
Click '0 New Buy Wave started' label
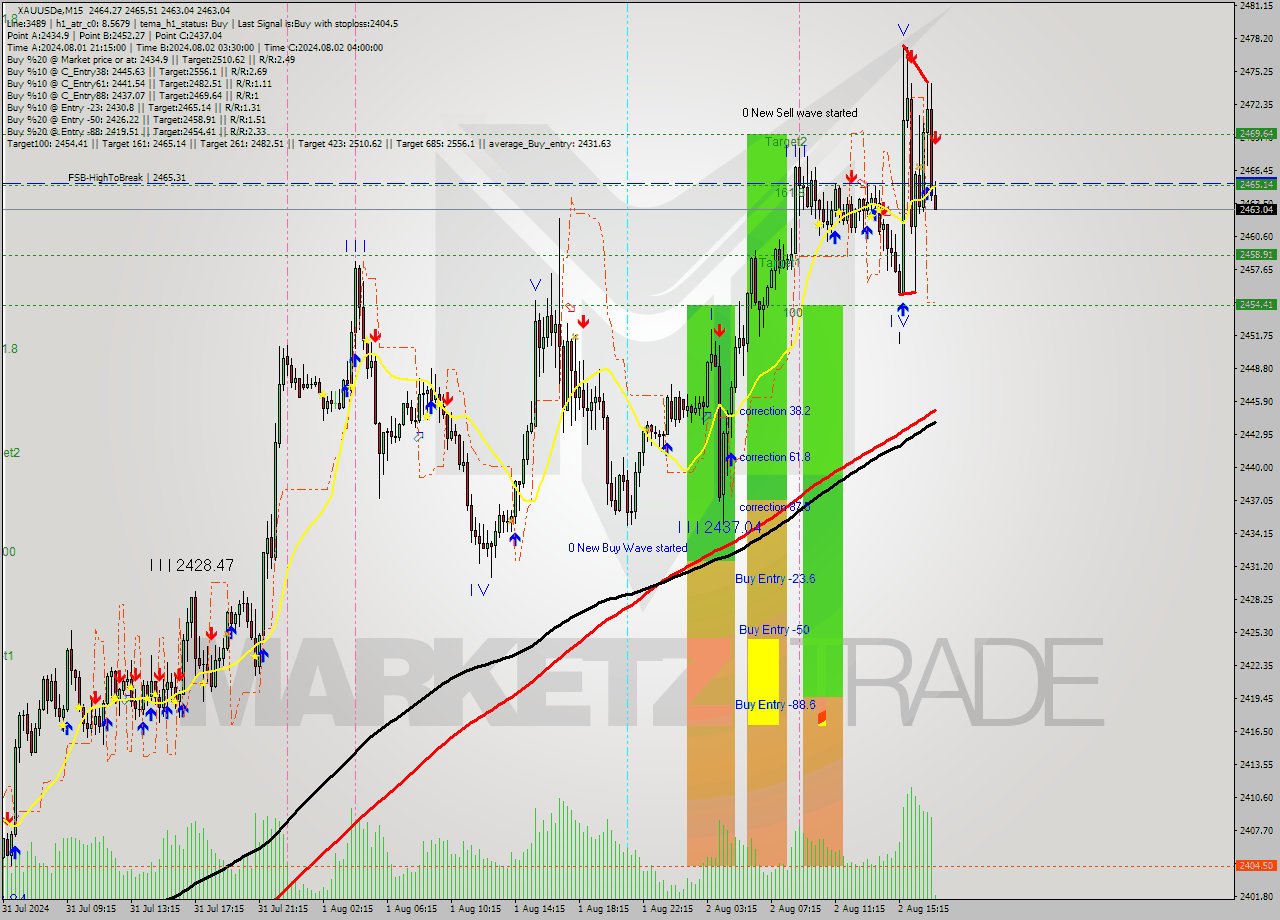627,548
